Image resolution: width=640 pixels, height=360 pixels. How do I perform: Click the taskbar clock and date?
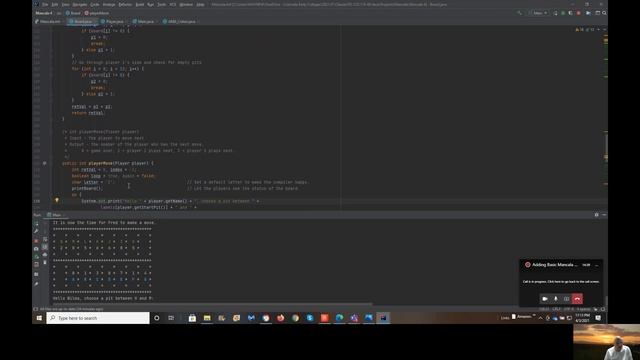click(582, 318)
